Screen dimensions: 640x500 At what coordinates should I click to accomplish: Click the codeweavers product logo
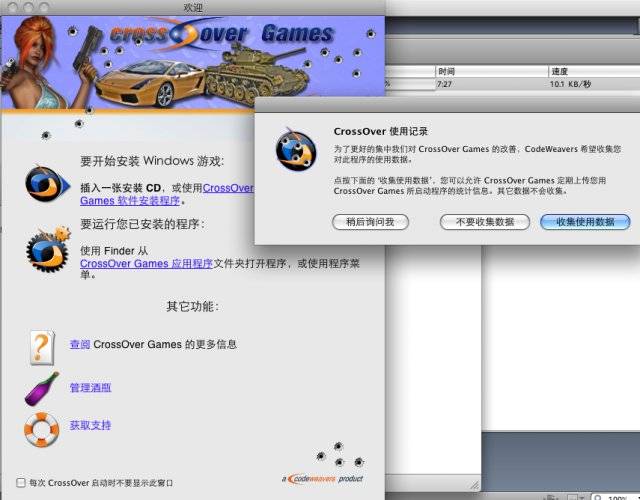tap(321, 480)
